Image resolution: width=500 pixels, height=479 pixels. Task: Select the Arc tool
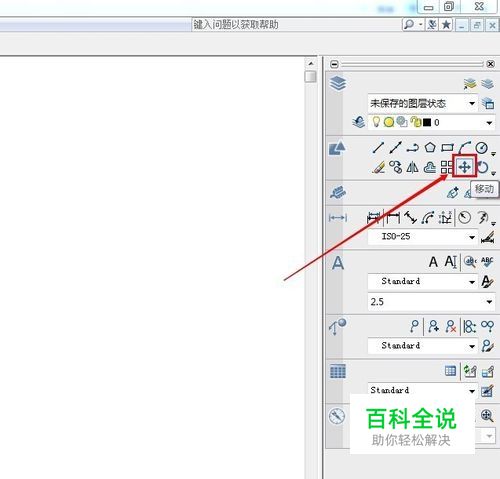(x=464, y=147)
